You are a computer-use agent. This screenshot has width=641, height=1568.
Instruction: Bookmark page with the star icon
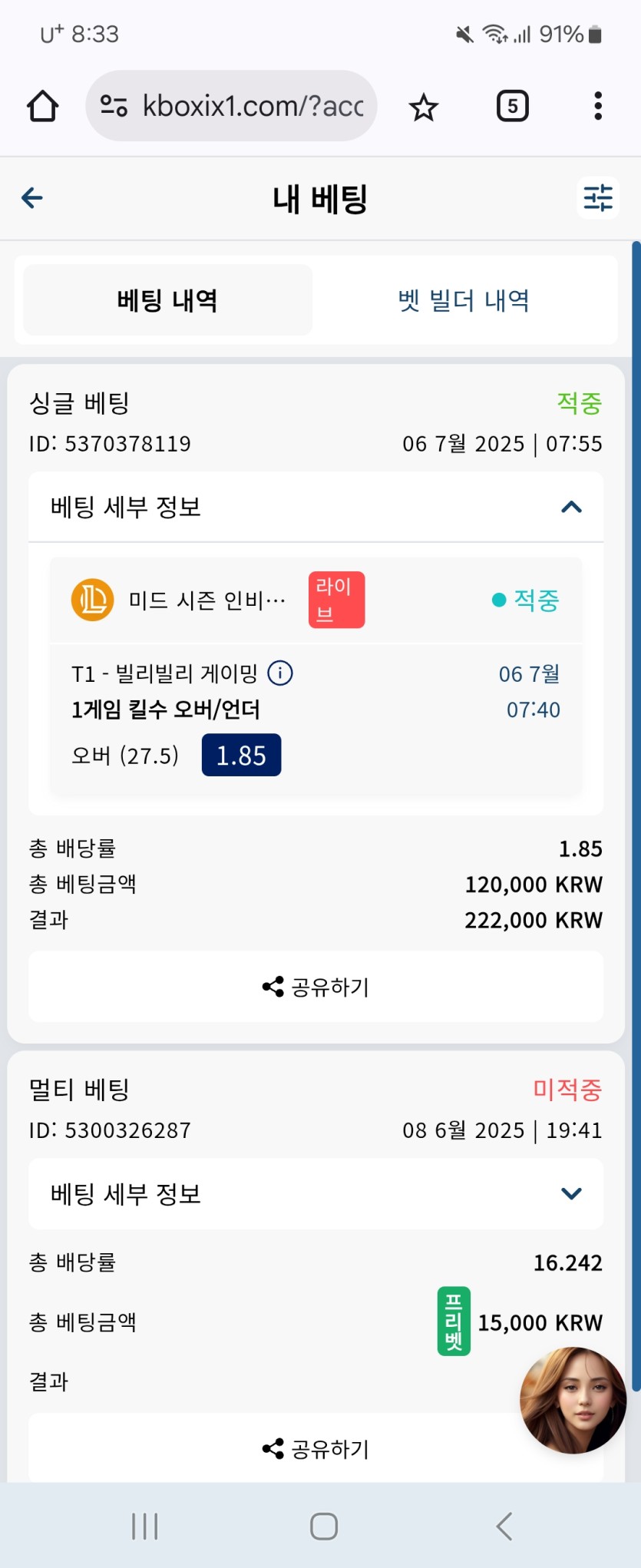(423, 107)
